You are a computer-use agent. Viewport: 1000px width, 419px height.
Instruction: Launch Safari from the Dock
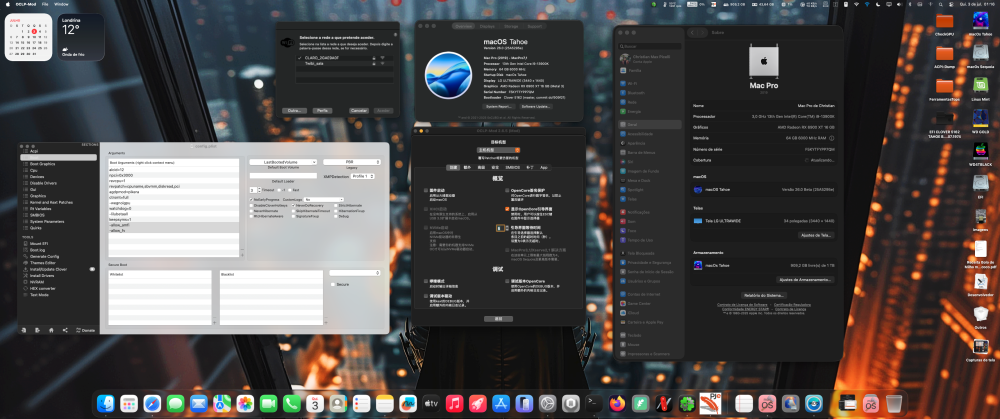coord(152,404)
